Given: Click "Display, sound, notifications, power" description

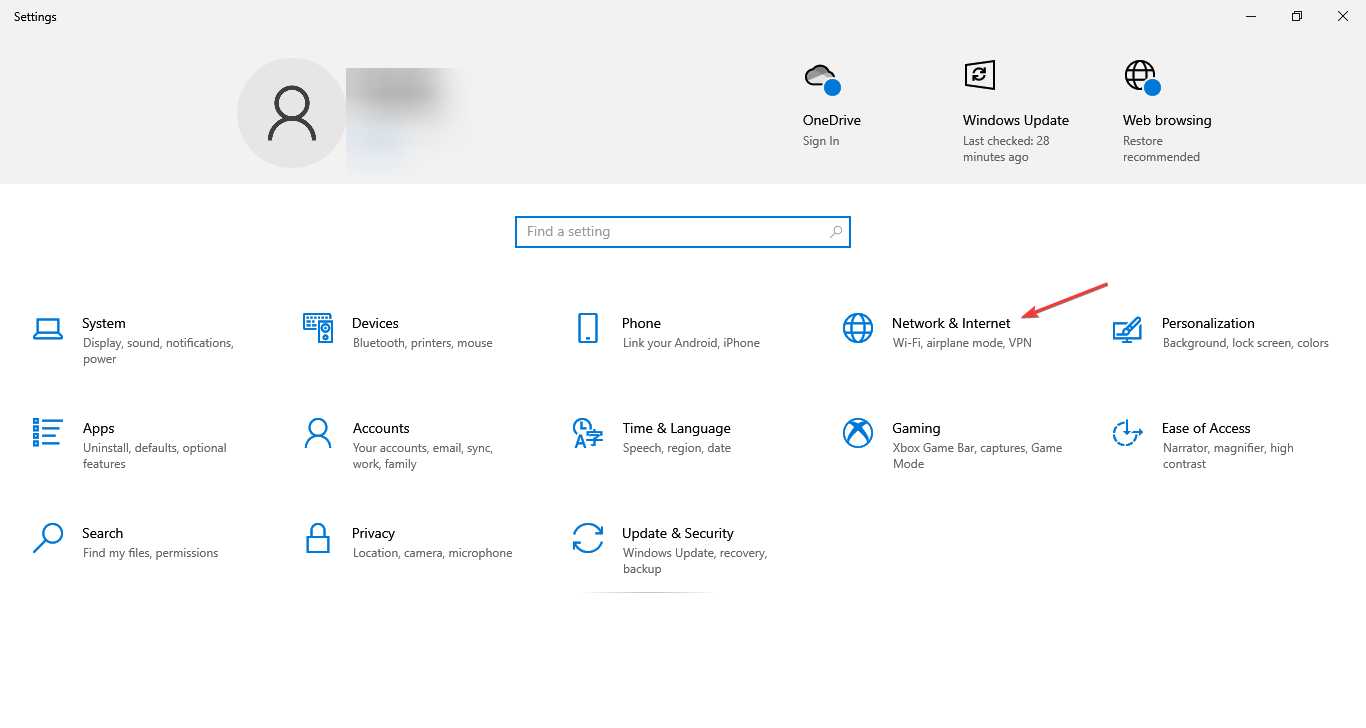Looking at the screenshot, I should 158,351.
